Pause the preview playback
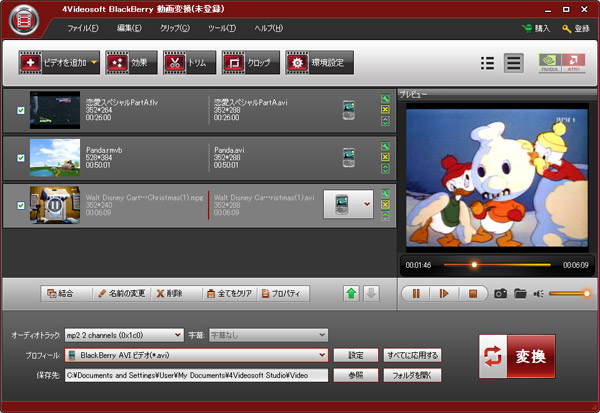600x413 pixels. click(x=416, y=294)
